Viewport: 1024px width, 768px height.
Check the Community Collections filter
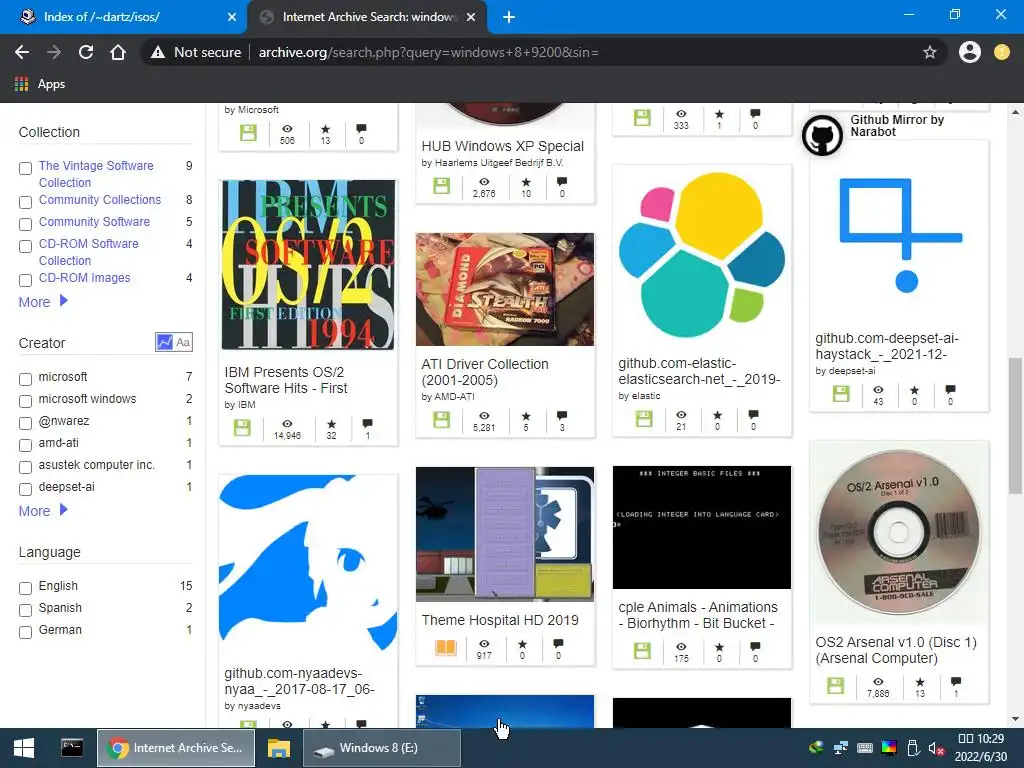tap(25, 202)
